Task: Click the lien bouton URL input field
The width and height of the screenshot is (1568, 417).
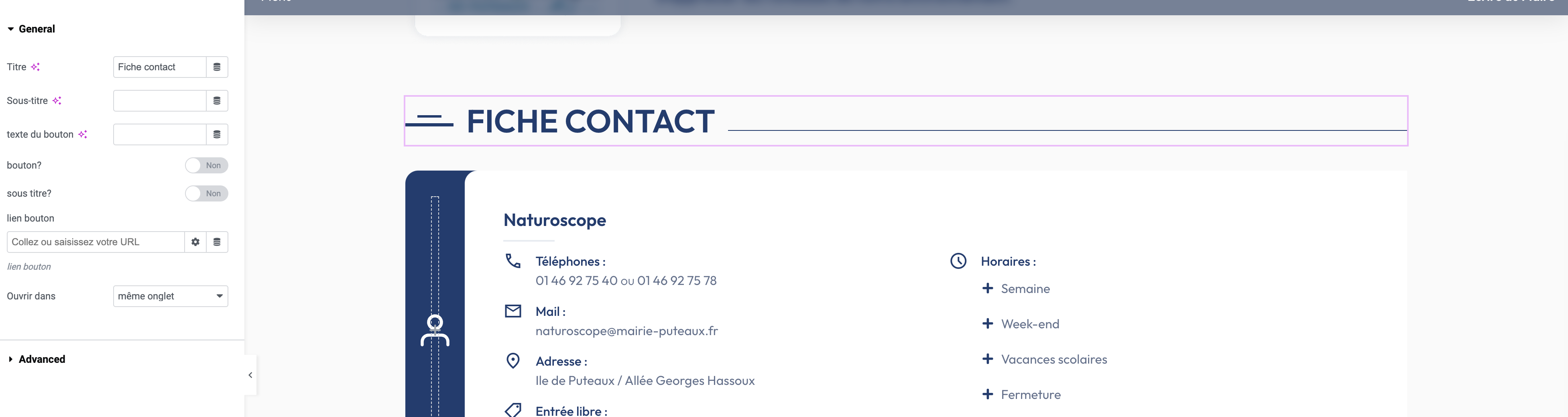Action: 96,242
